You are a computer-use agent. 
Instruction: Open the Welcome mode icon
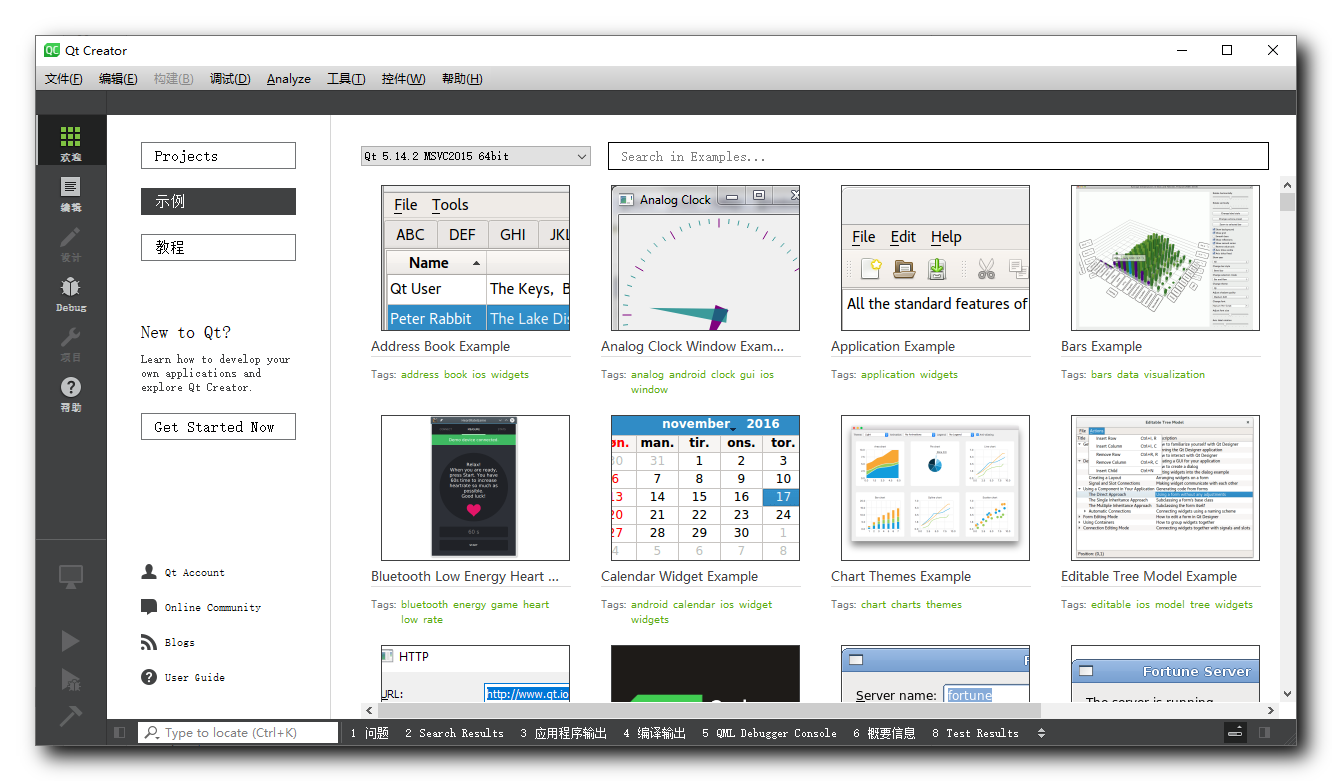tap(70, 137)
